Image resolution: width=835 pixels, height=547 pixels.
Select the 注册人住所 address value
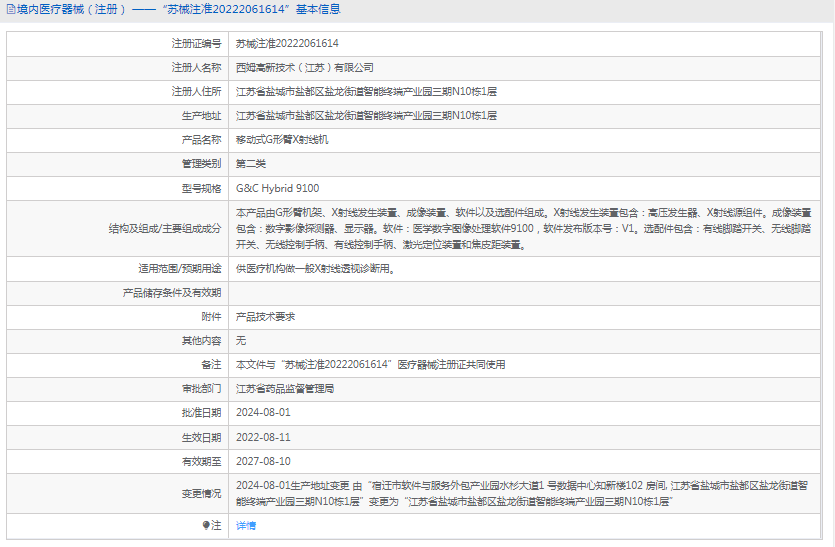(x=366, y=92)
